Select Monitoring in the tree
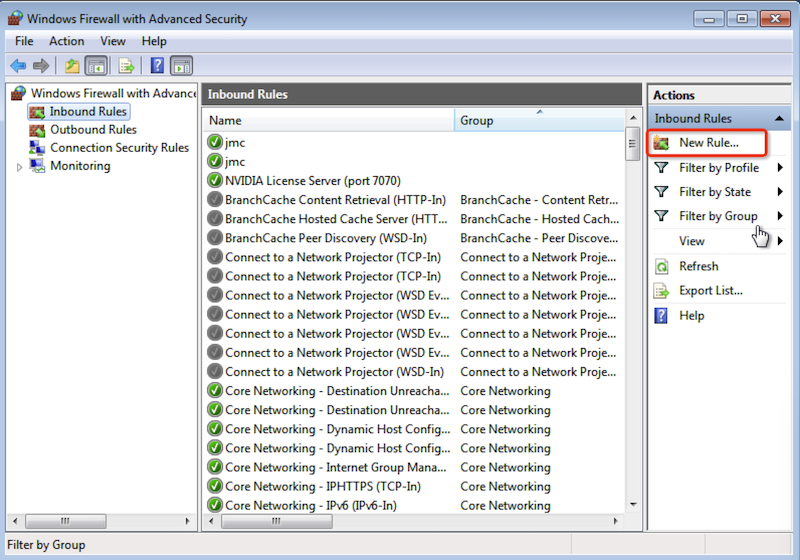Image resolution: width=800 pixels, height=560 pixels. [80, 166]
